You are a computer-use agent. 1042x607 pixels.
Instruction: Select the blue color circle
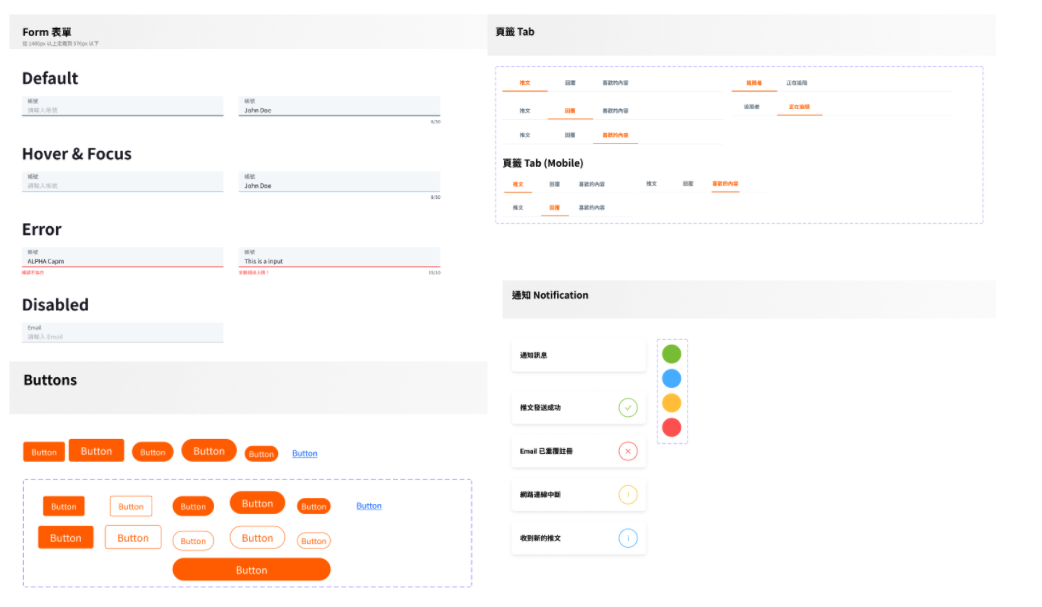pyautogui.click(x=672, y=378)
